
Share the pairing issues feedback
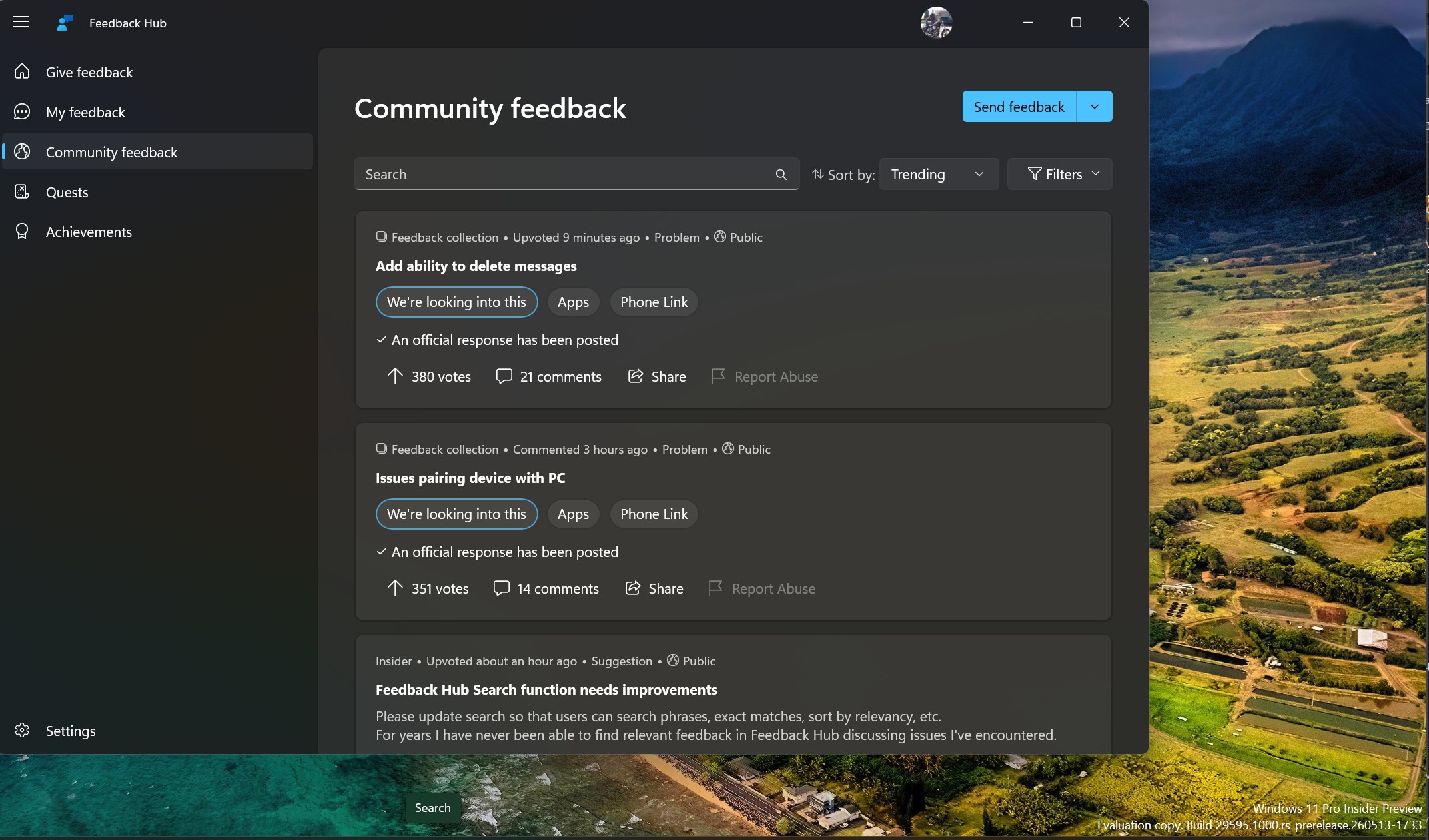(x=654, y=588)
